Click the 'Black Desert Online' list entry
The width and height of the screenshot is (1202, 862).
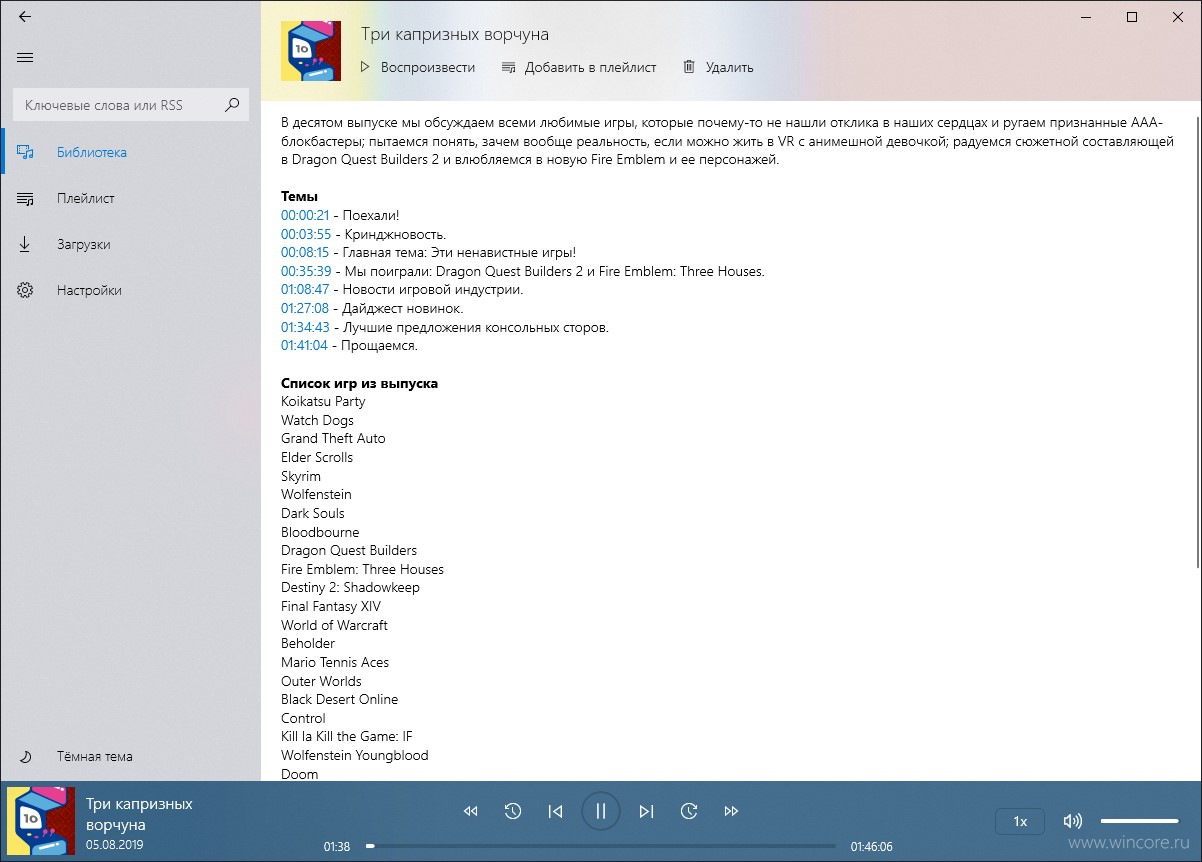coord(340,700)
